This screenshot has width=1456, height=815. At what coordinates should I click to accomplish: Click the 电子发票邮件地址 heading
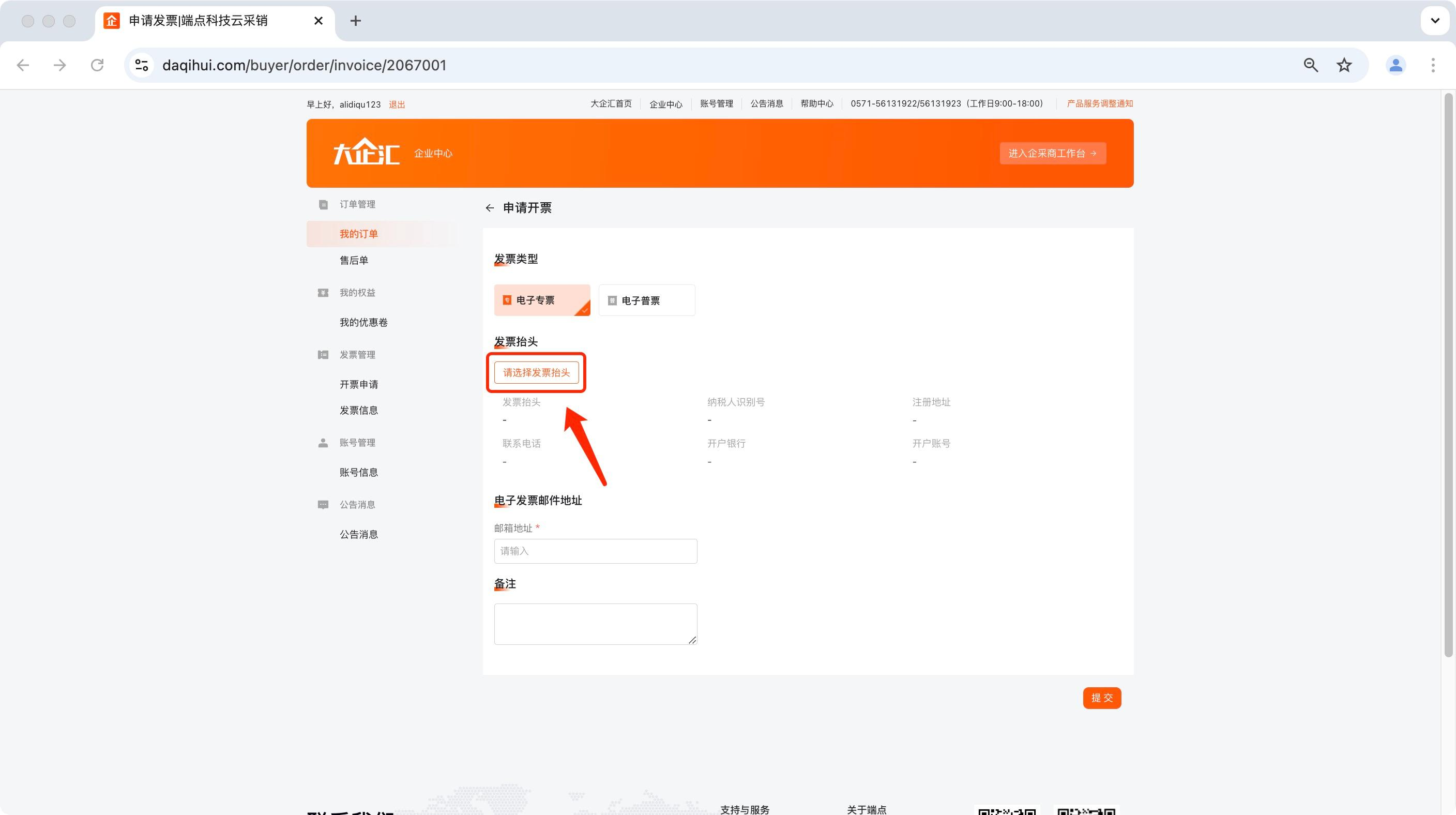click(538, 501)
